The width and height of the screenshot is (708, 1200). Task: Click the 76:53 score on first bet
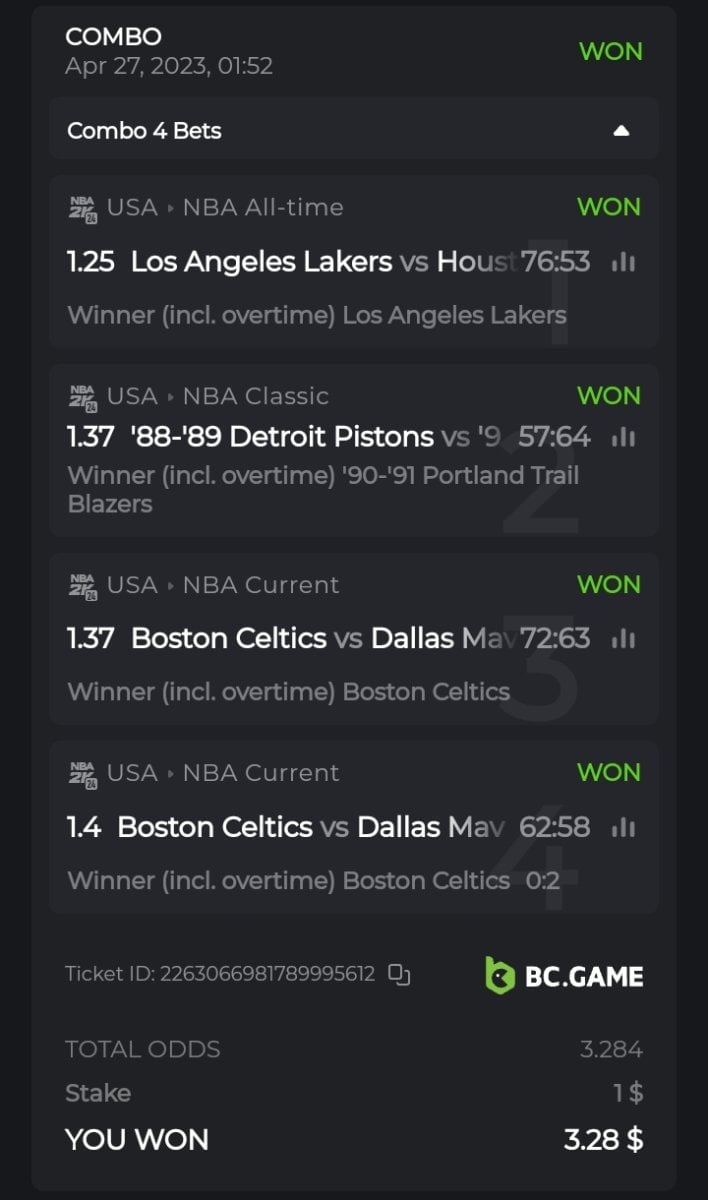[555, 262]
